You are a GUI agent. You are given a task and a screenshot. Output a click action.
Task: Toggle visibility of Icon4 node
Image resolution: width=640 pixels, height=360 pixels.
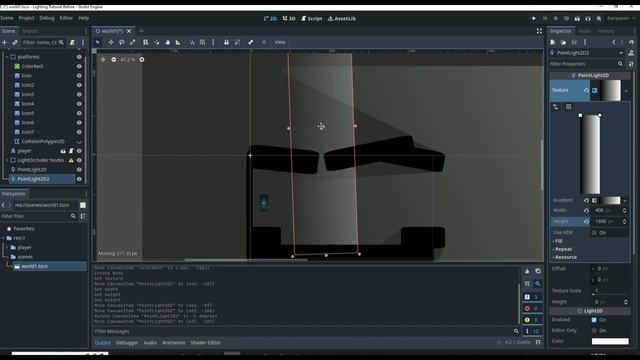click(x=79, y=104)
